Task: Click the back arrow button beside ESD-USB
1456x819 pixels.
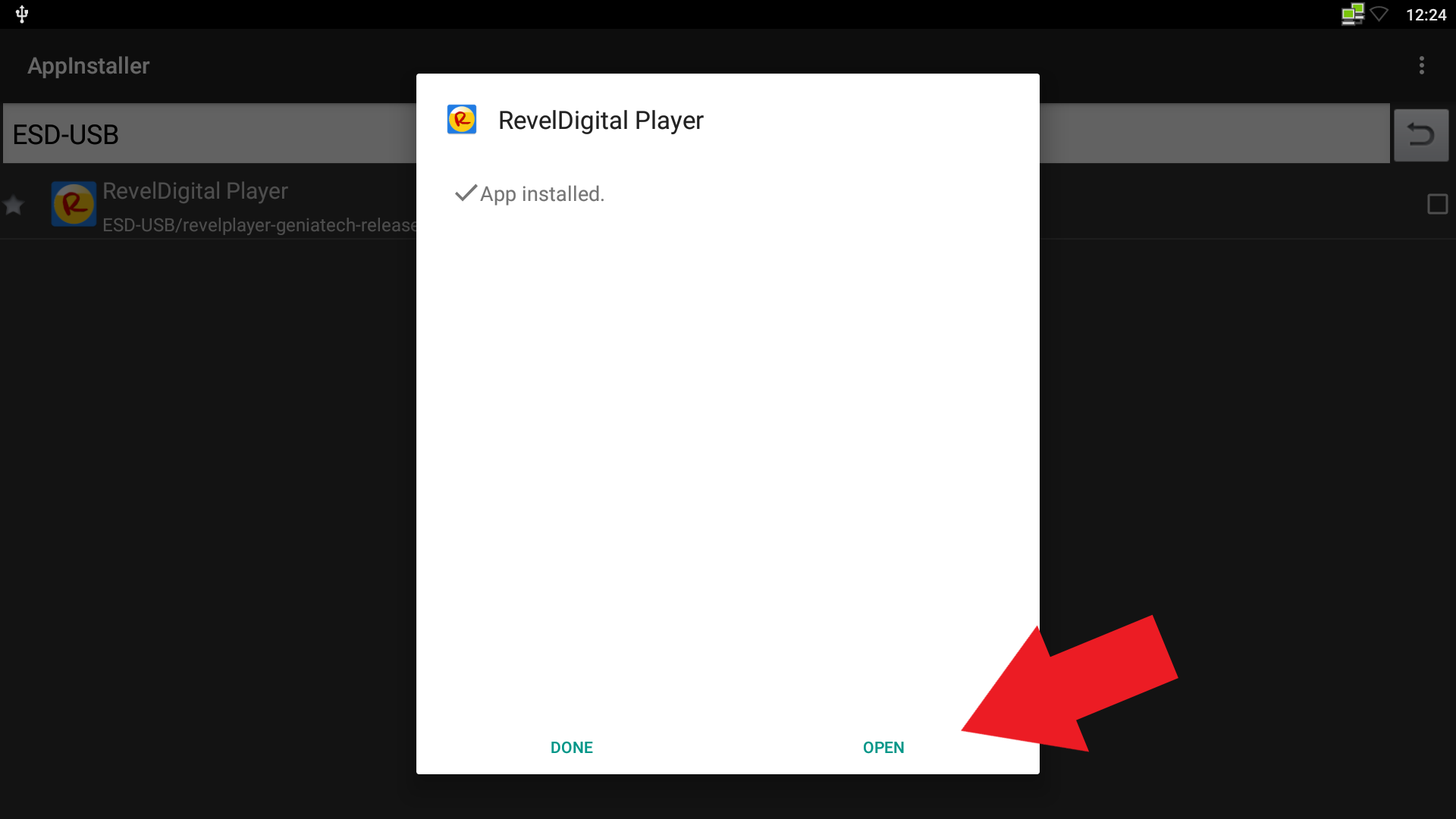Action: [1421, 135]
